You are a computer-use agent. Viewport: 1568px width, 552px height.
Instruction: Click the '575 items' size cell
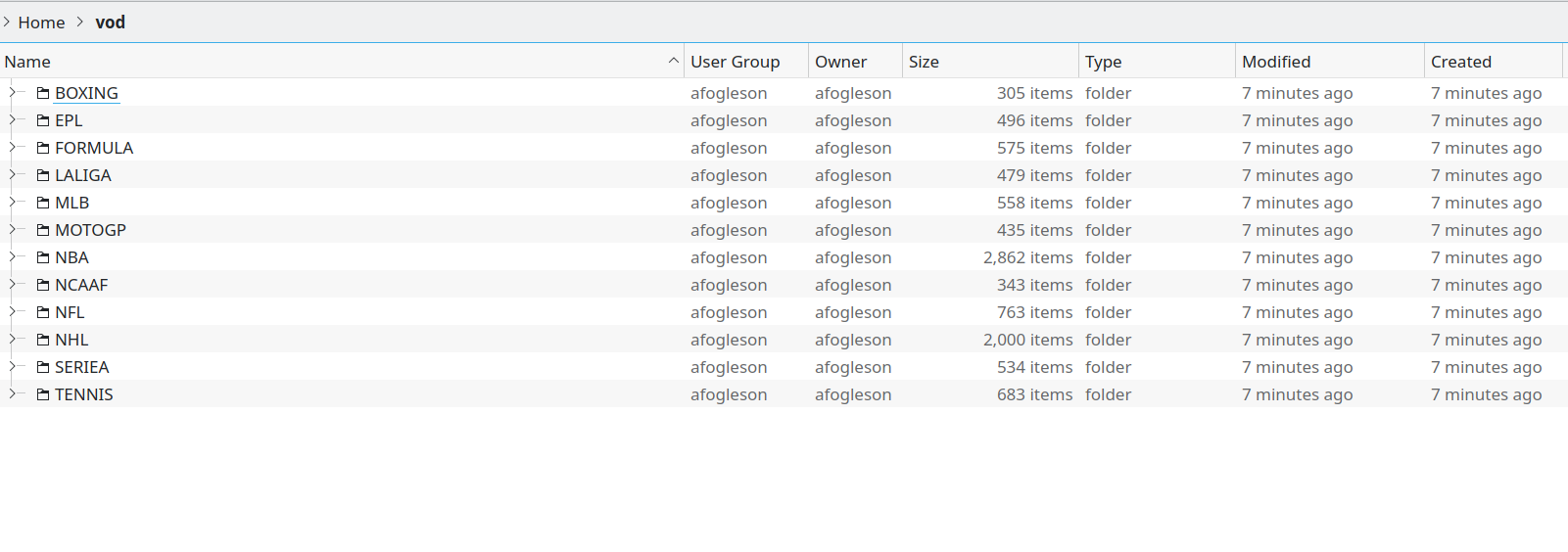click(x=1035, y=148)
